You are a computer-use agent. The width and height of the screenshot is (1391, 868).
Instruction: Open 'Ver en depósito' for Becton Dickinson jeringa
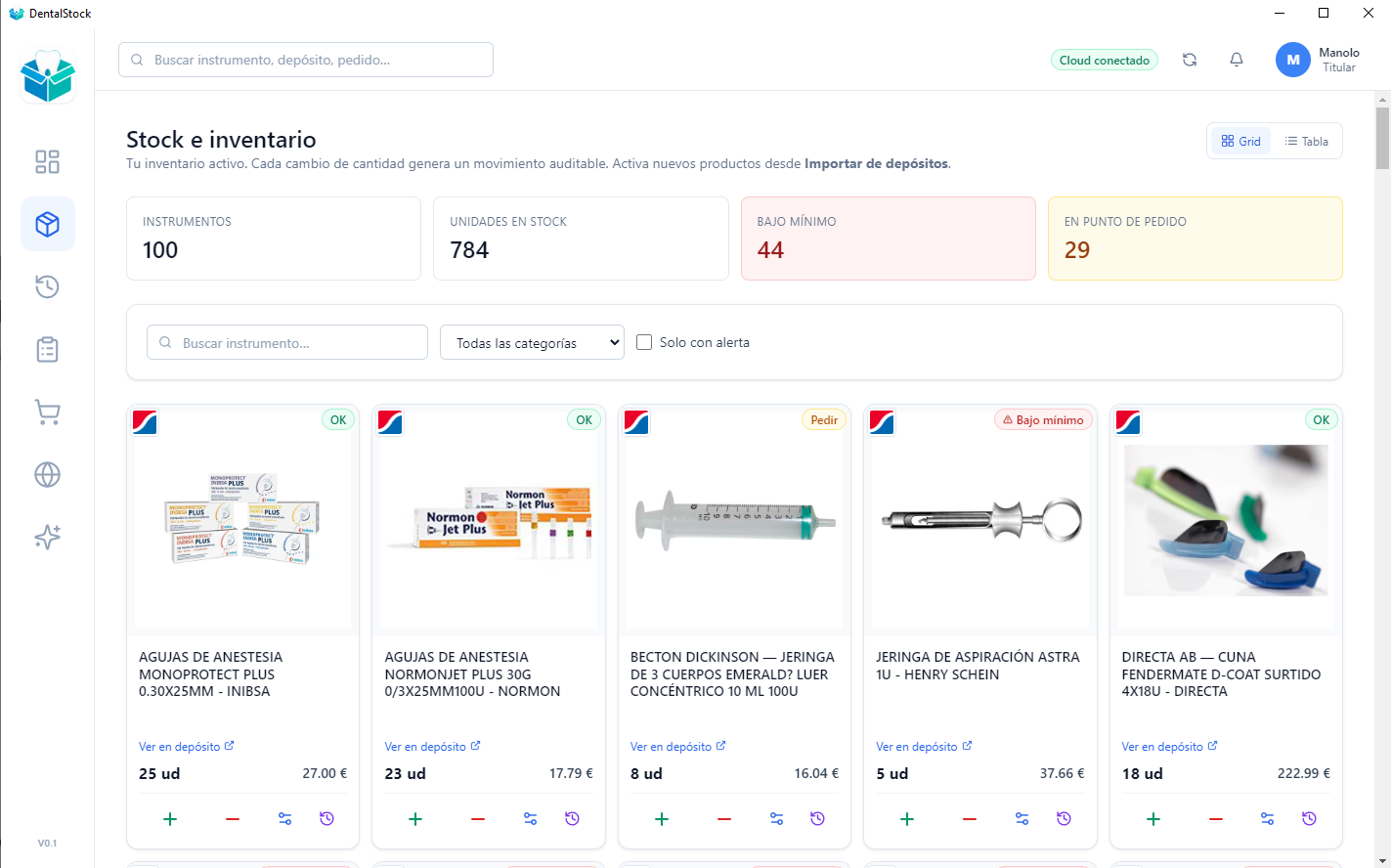(678, 747)
